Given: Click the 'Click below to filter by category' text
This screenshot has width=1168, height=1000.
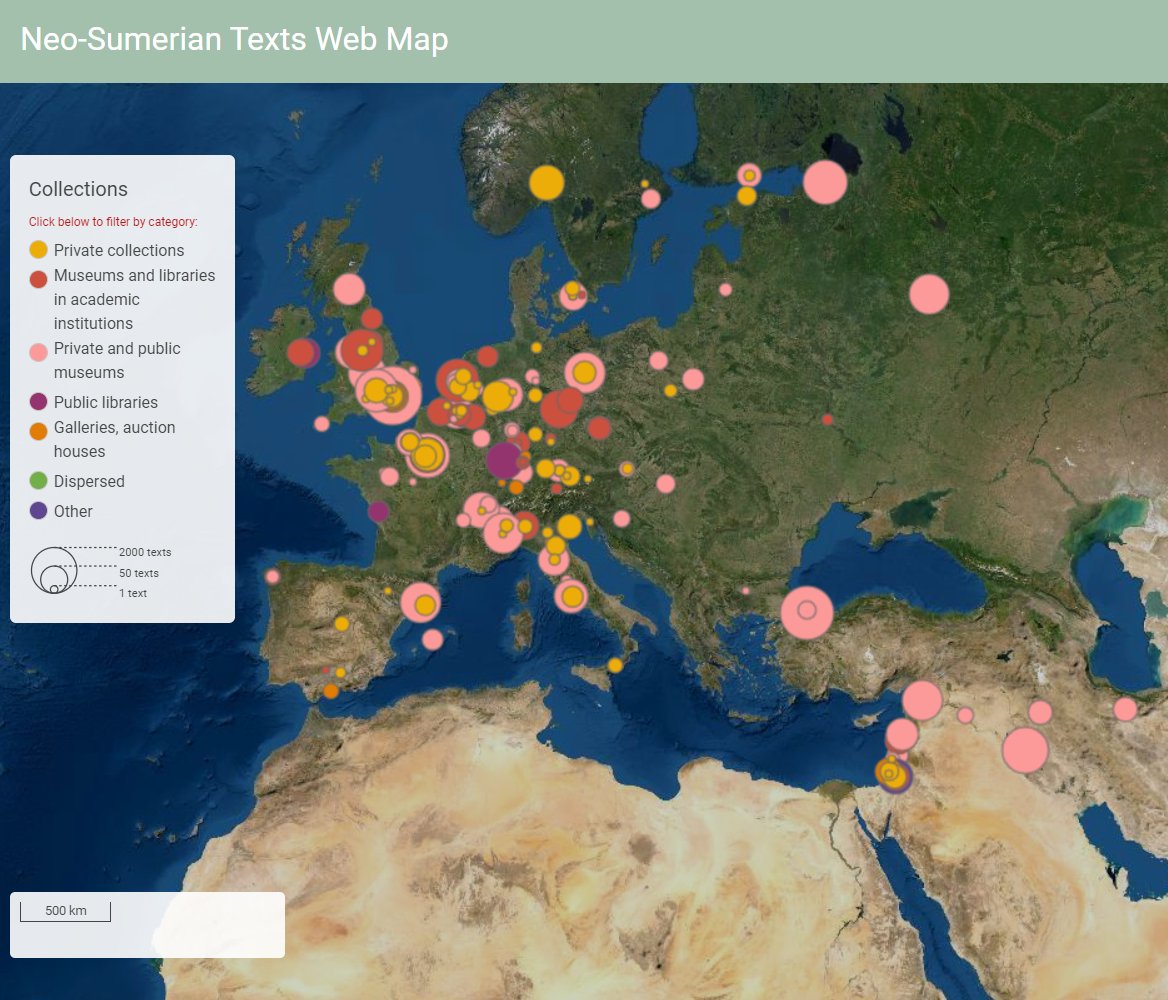Looking at the screenshot, I should (x=113, y=221).
